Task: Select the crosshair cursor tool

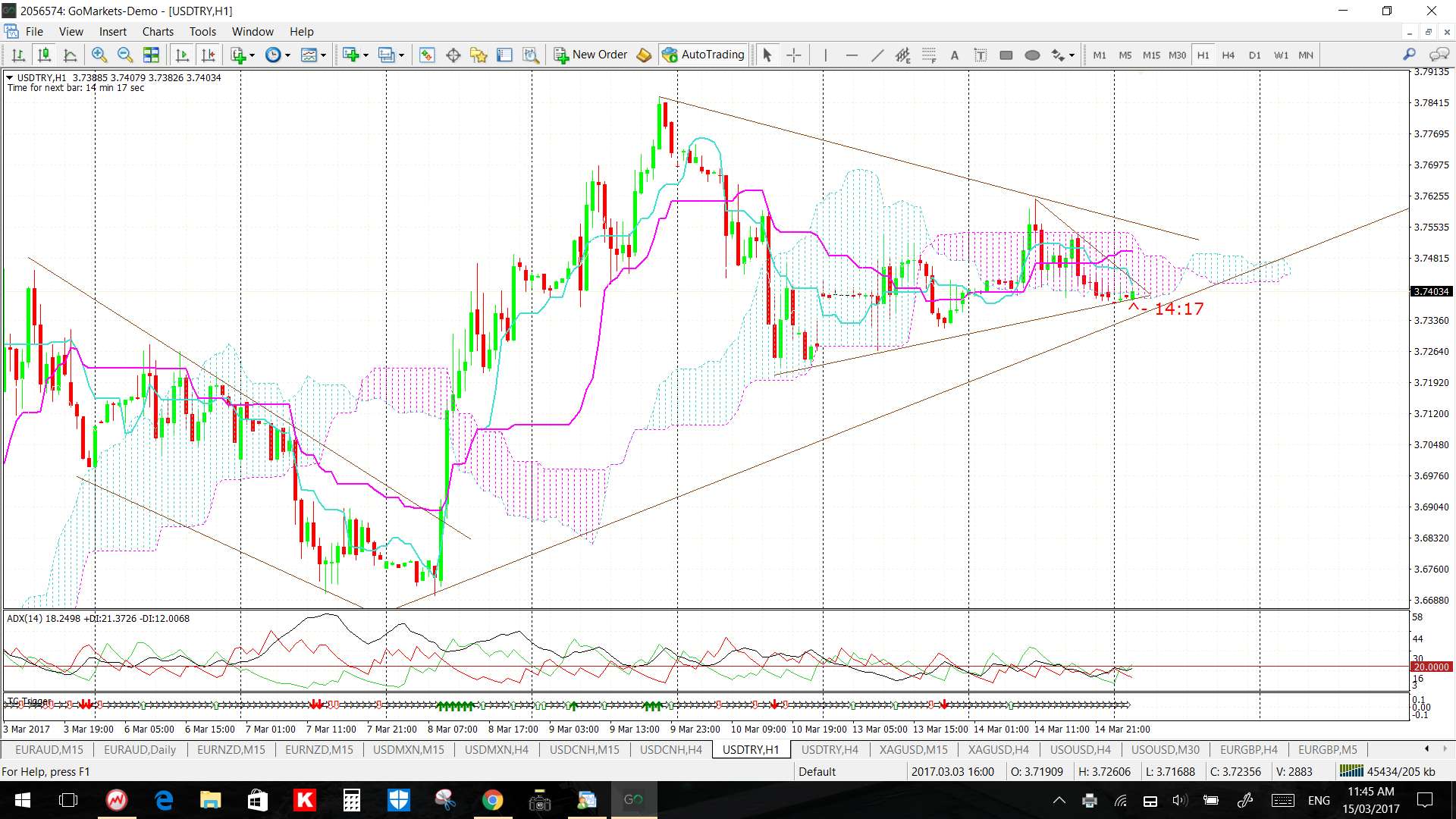Action: [x=793, y=55]
